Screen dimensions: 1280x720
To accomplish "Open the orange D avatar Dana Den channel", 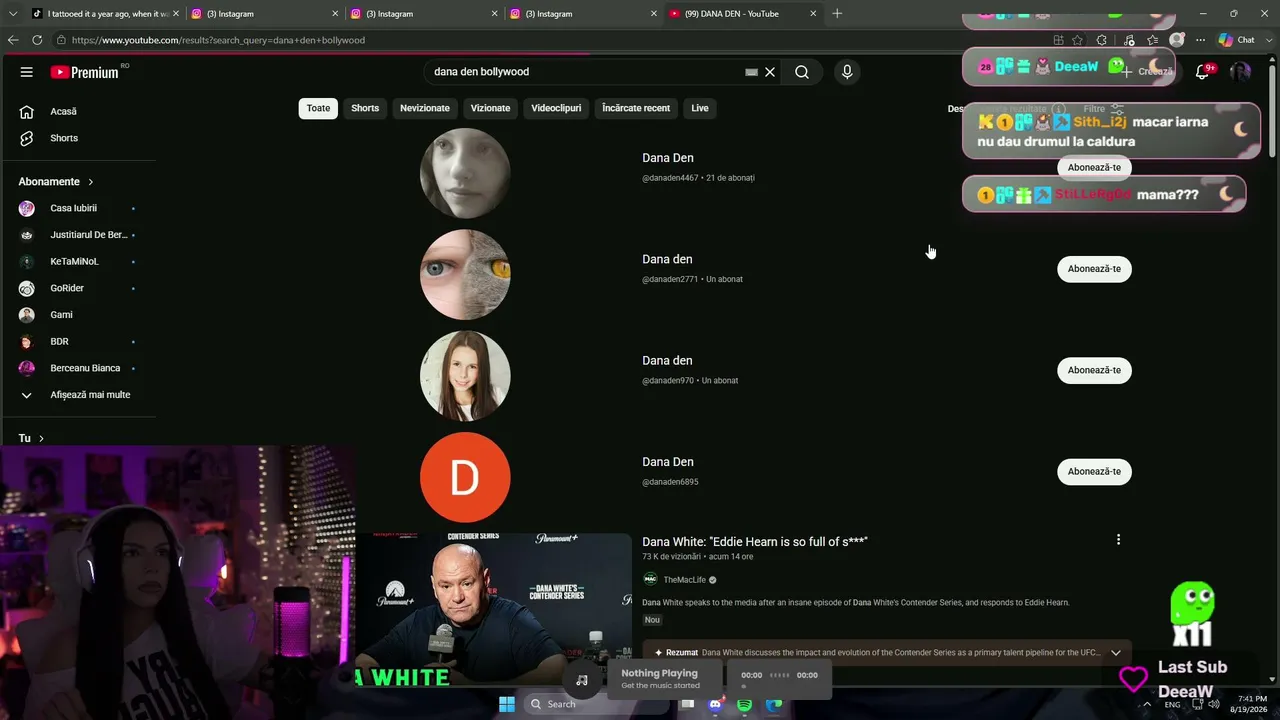I will 465,477.
